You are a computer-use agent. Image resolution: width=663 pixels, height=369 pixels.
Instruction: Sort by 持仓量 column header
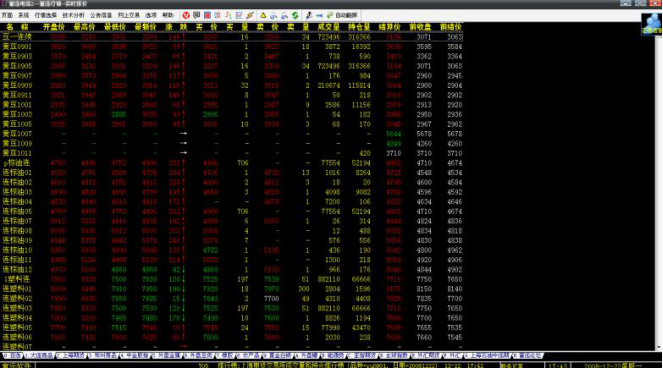click(x=359, y=27)
